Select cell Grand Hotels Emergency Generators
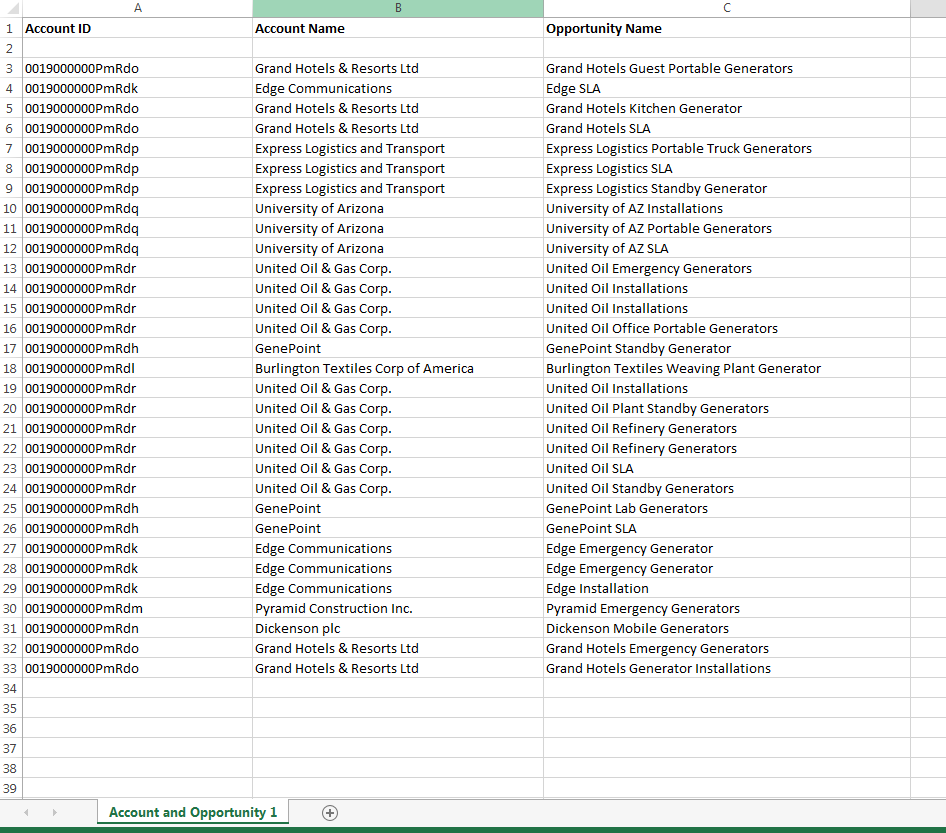 pyautogui.click(x=727, y=648)
